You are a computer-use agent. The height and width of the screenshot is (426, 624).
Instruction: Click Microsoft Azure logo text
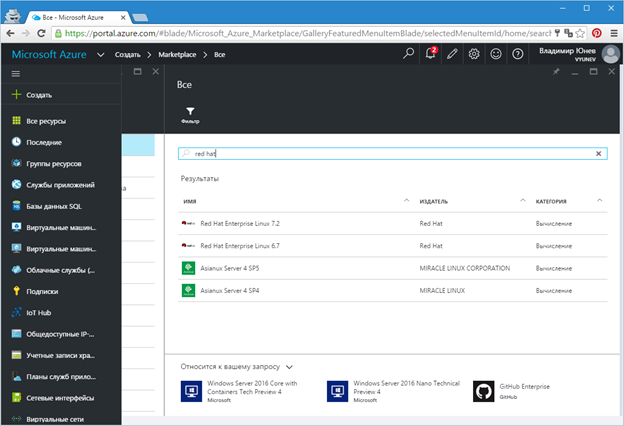coord(49,55)
